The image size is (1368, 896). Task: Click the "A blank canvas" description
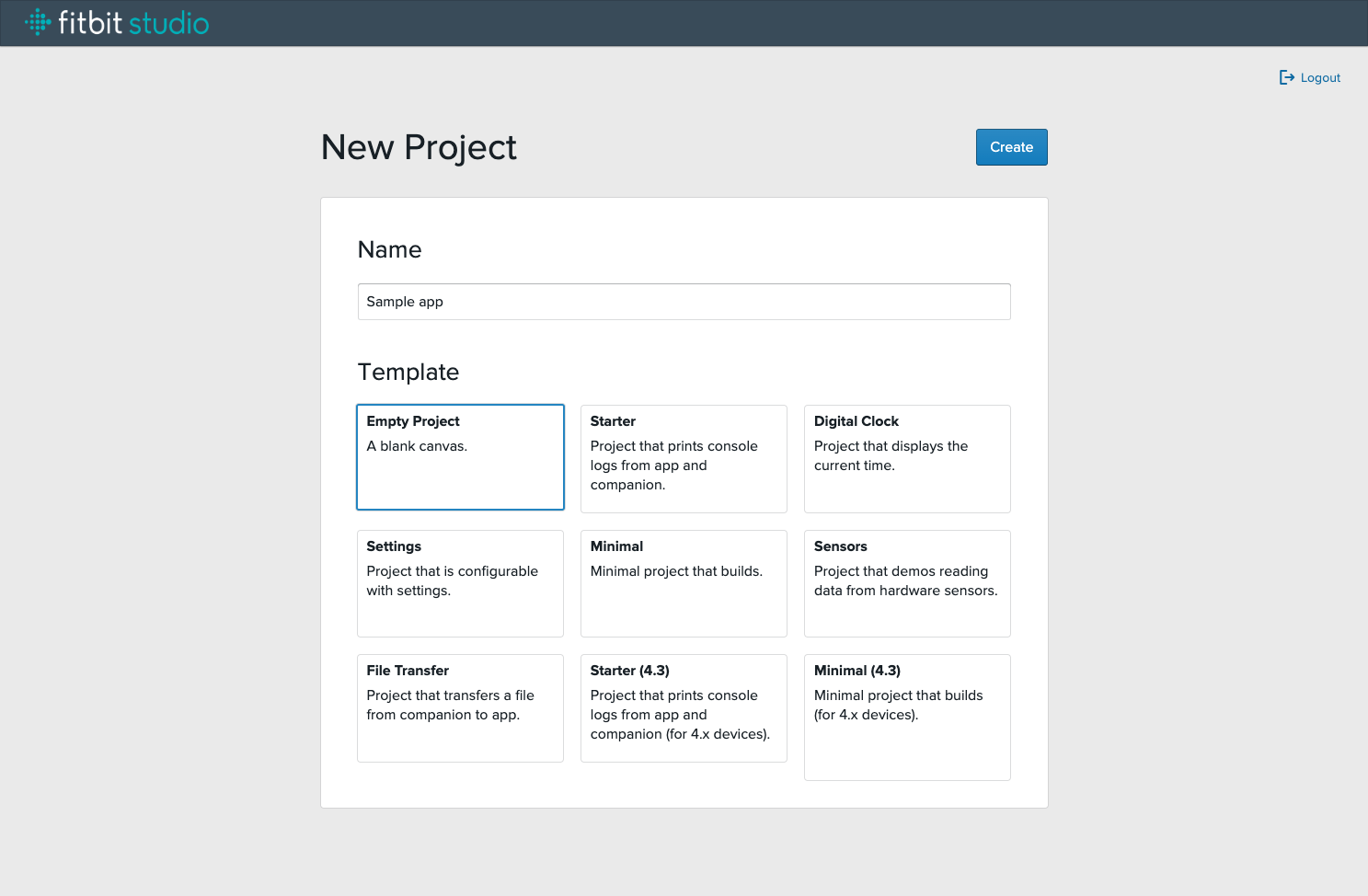[x=417, y=446]
